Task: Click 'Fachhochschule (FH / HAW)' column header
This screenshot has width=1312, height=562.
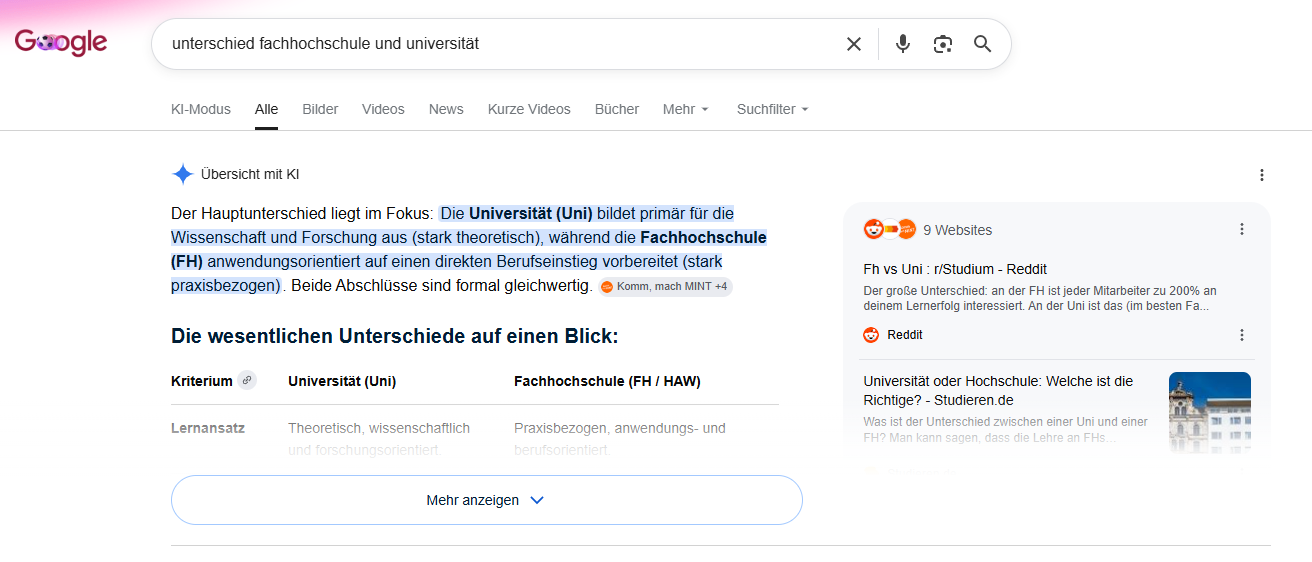Action: tap(607, 381)
